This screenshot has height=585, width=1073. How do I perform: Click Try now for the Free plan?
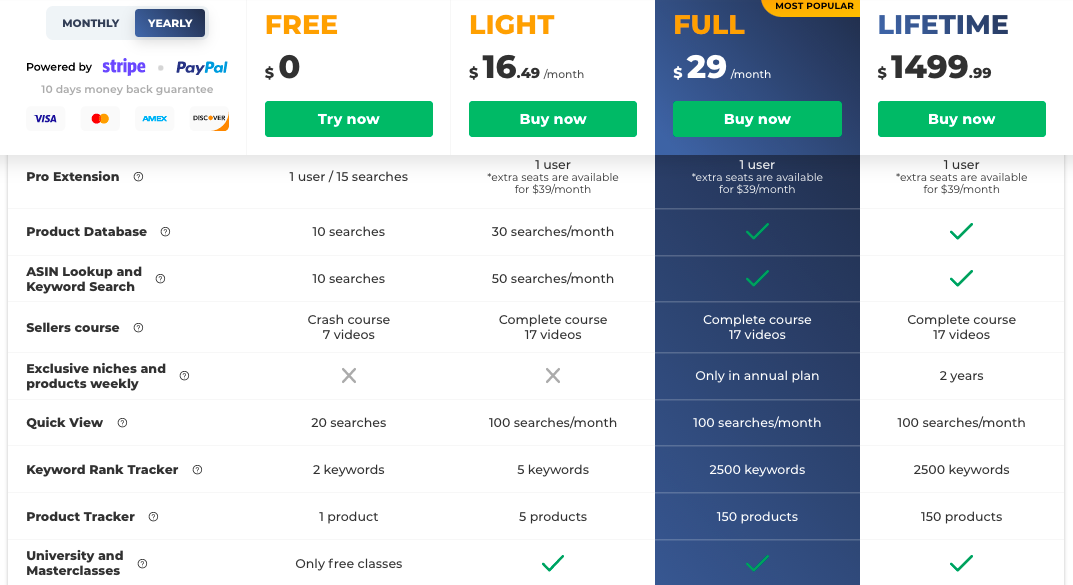point(349,119)
